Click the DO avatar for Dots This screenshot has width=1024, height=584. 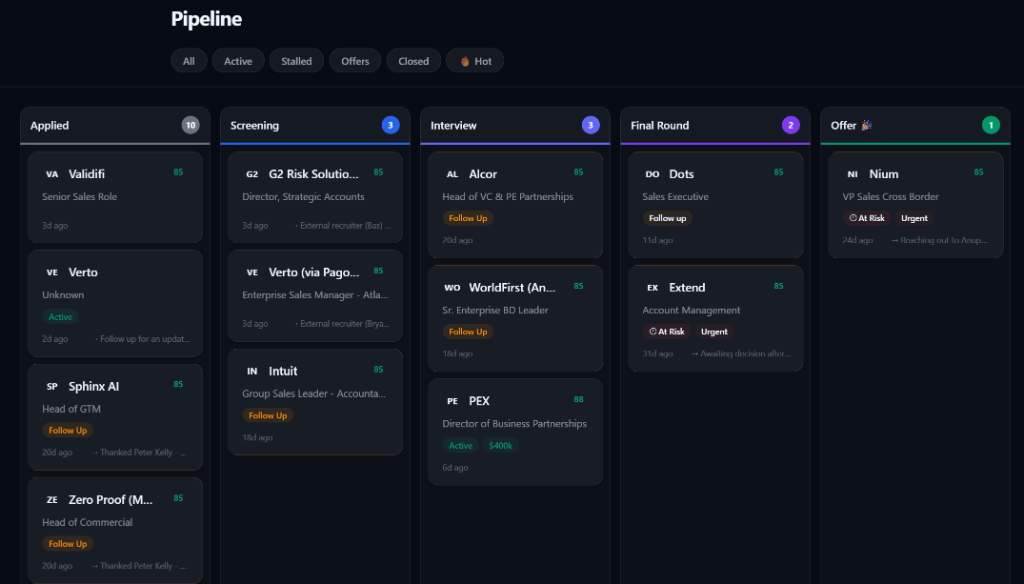tap(652, 174)
